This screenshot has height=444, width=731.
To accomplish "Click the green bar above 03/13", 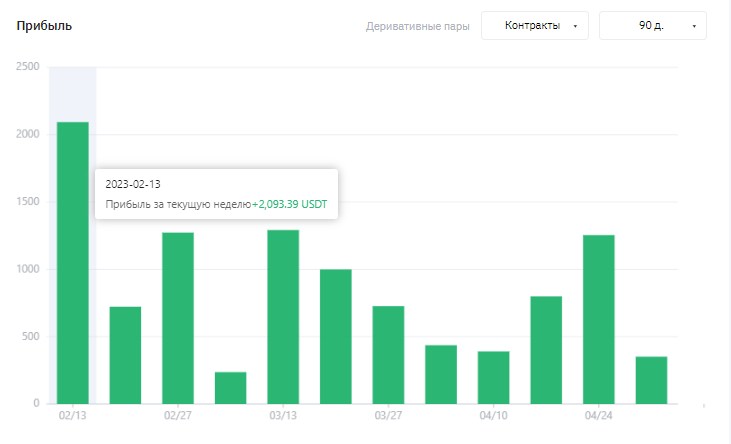I will (283, 317).
